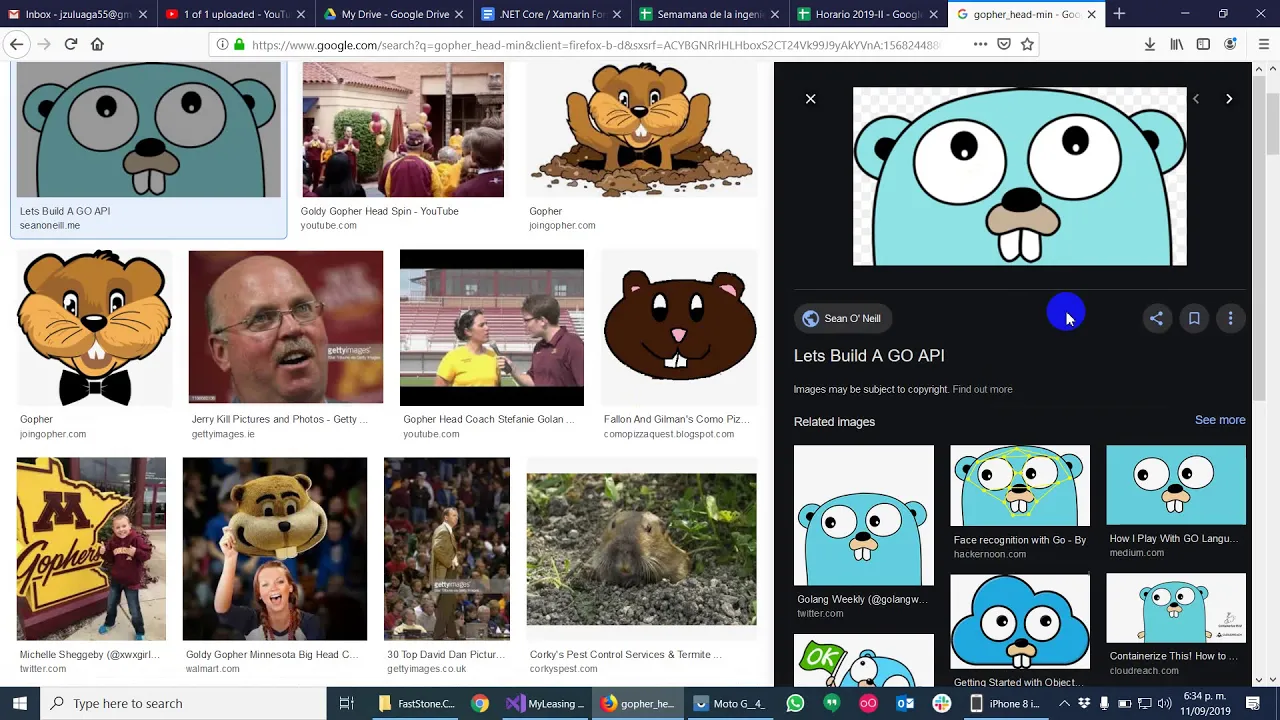Open the Lets Build A GO API title link
1280x720 pixels.
[869, 355]
